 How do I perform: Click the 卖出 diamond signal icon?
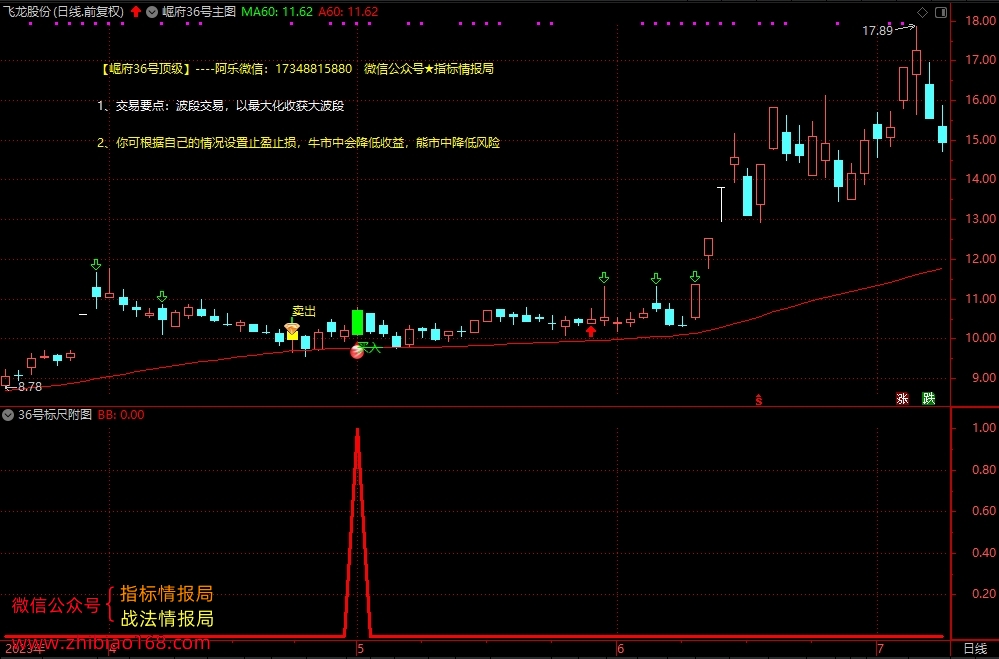292,328
